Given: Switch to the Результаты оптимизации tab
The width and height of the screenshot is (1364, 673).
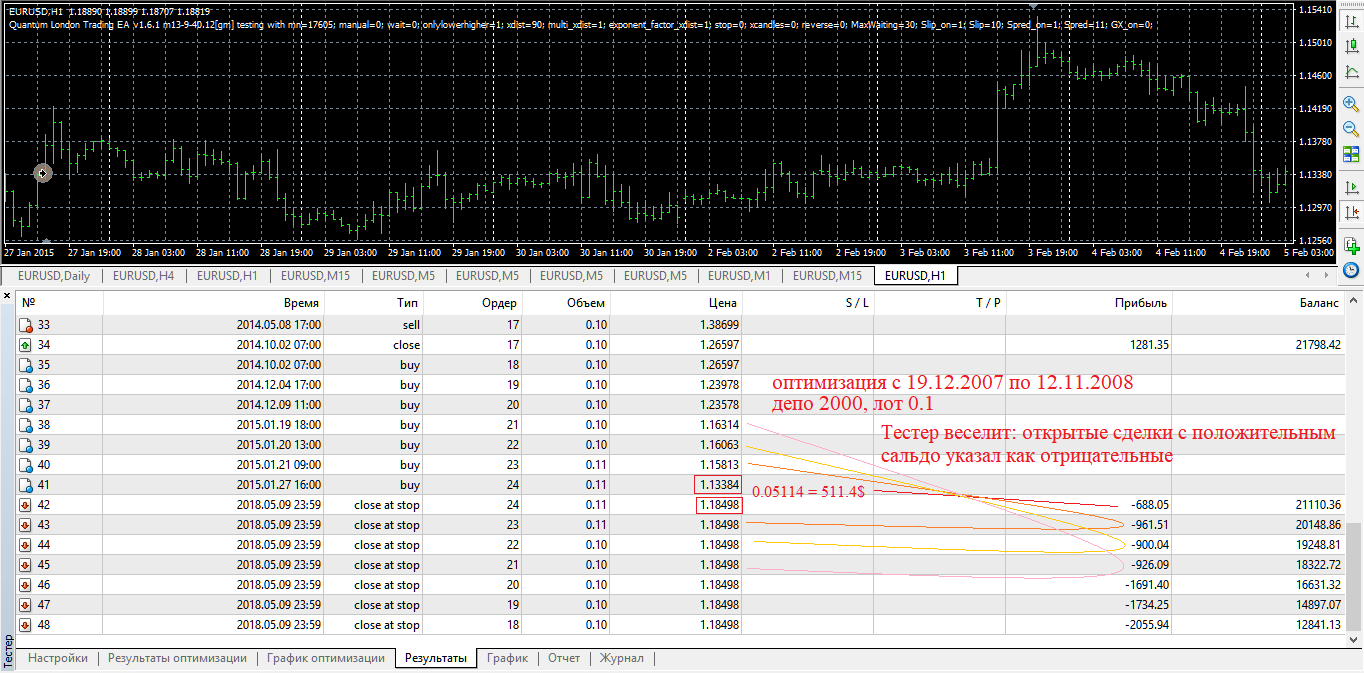Looking at the screenshot, I should 177,658.
